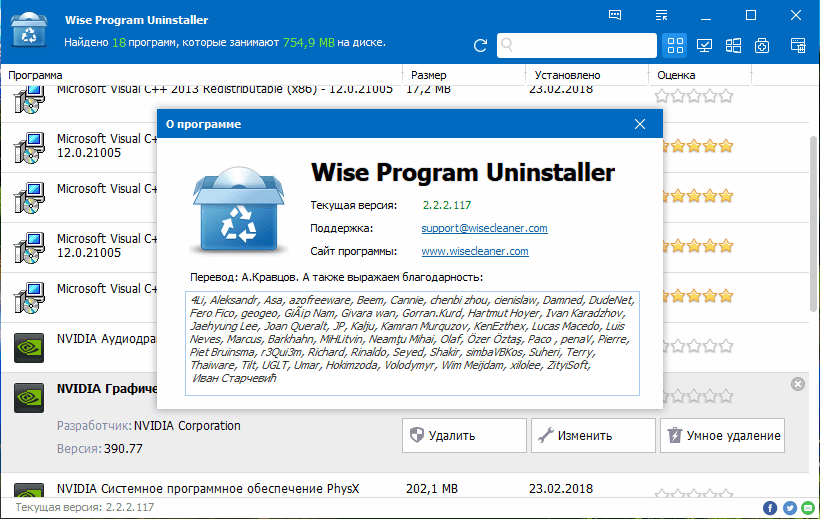The height and width of the screenshot is (519, 820).
Task: Open the www.wisecleaner.com website link
Action: tap(475, 251)
